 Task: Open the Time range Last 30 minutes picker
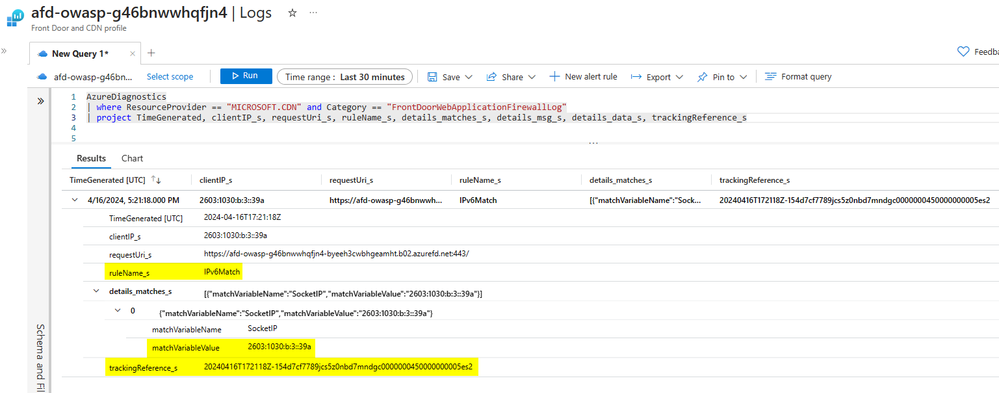(x=345, y=76)
